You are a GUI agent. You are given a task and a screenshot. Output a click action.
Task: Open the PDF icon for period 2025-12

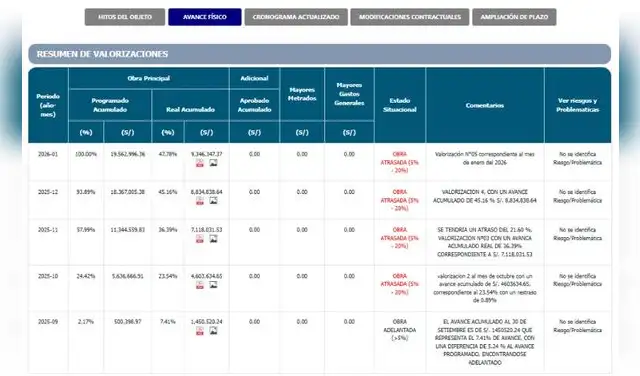[x=200, y=201]
